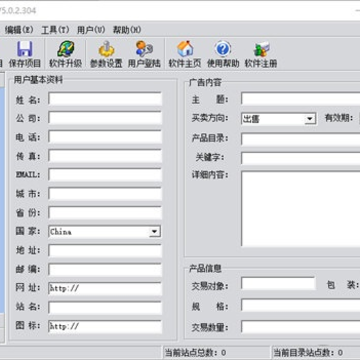Click the 规格 specification input field

point(301,305)
